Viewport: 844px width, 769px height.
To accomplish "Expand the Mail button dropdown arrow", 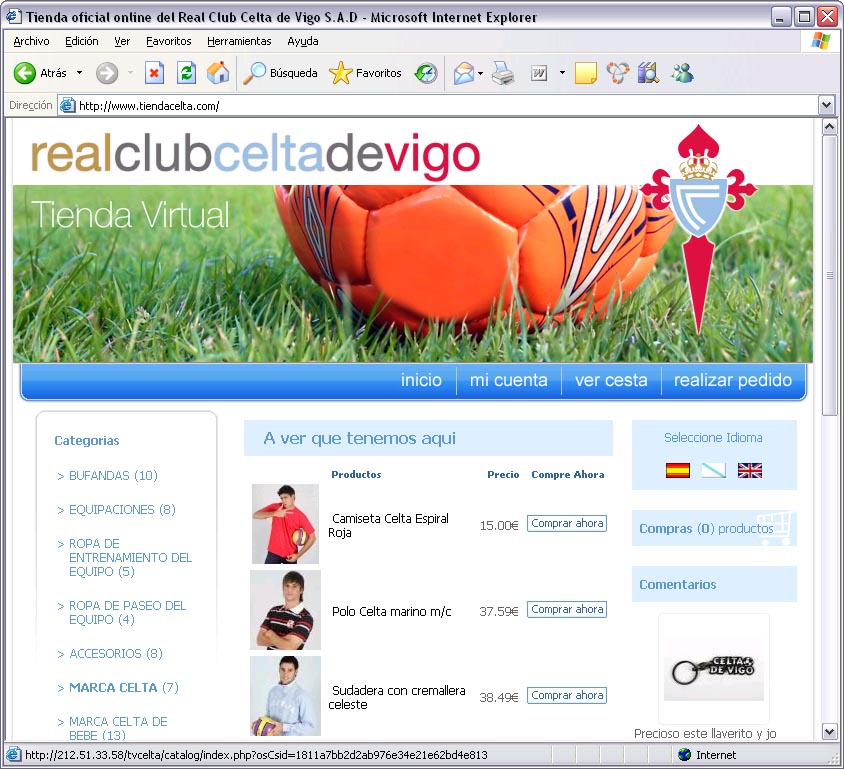I will click(480, 73).
